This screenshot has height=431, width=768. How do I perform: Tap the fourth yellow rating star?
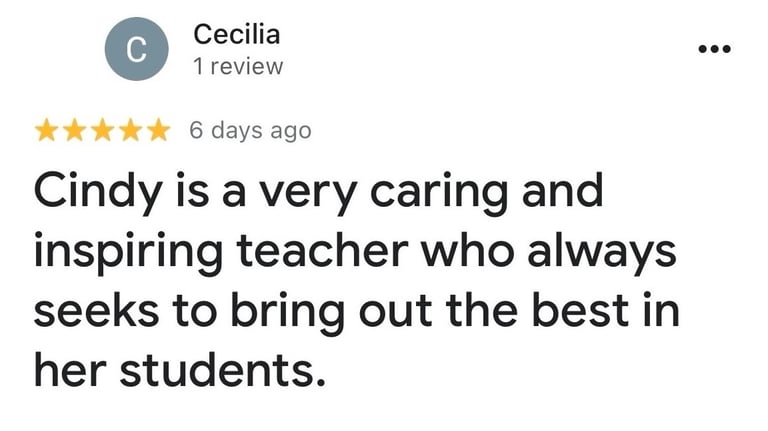pyautogui.click(x=131, y=131)
